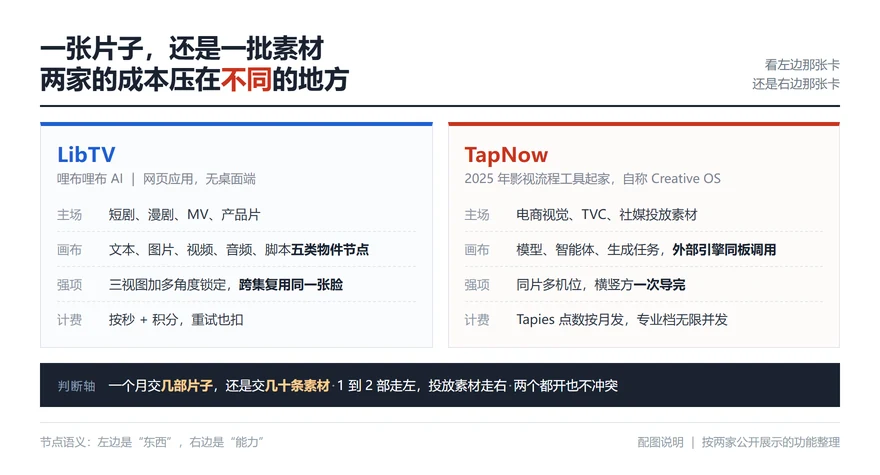Click the '画布' label in LibTV card
Viewport: 880px width, 475px height.
point(70,250)
